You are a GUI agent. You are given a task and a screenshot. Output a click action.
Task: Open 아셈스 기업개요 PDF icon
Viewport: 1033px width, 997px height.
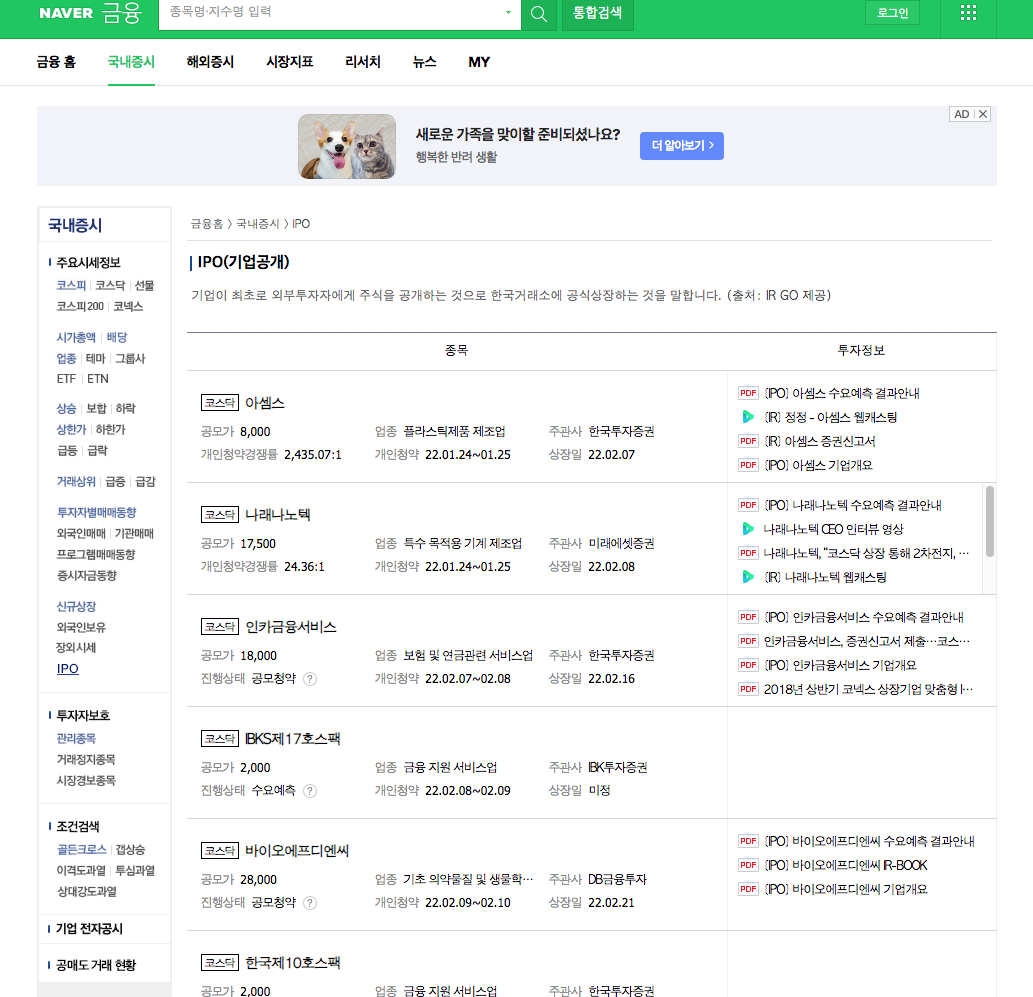(x=748, y=465)
